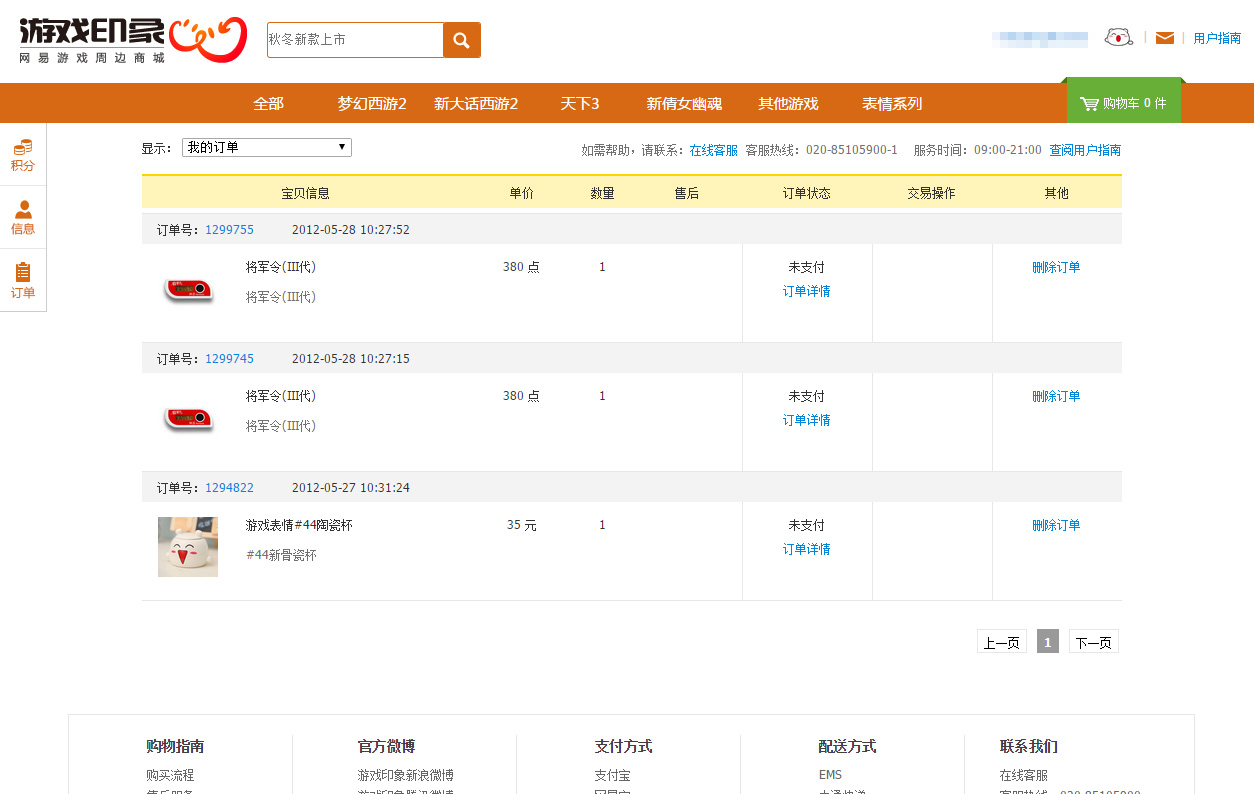
Task: Open order number 1299755
Action: click(x=230, y=230)
